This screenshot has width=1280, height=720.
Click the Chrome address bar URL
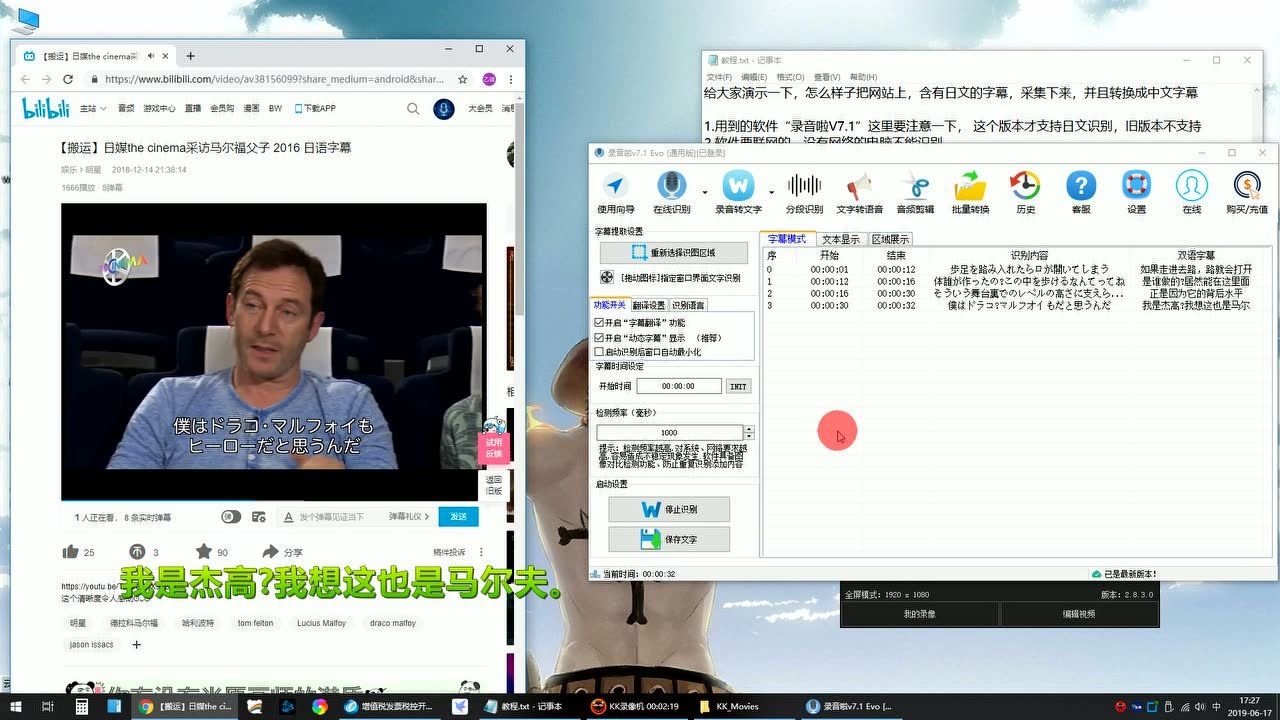tap(274, 79)
